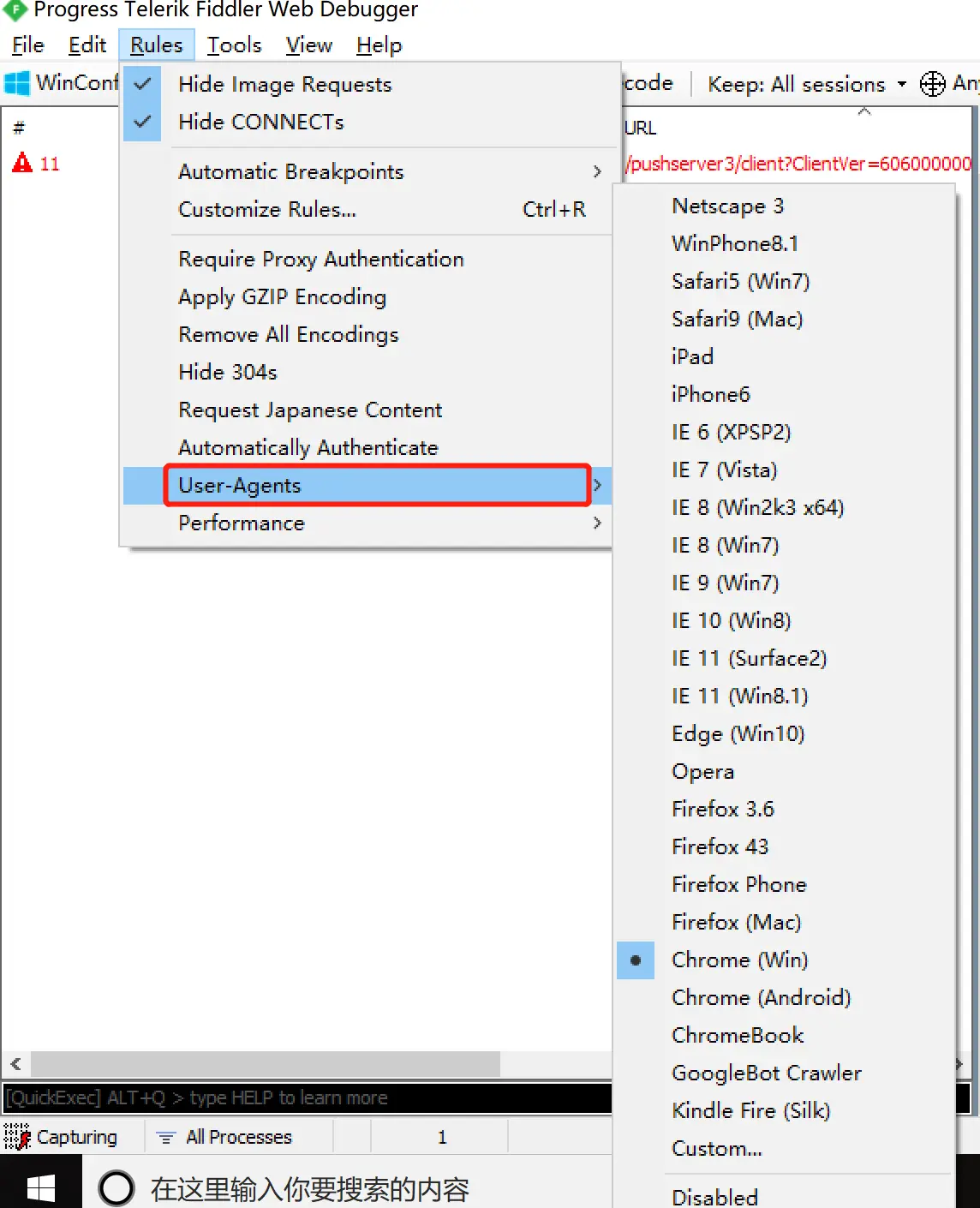Screen dimensions: 980x1208
Task: Select Safari9 (Mac) user agent
Action: click(784, 319)
